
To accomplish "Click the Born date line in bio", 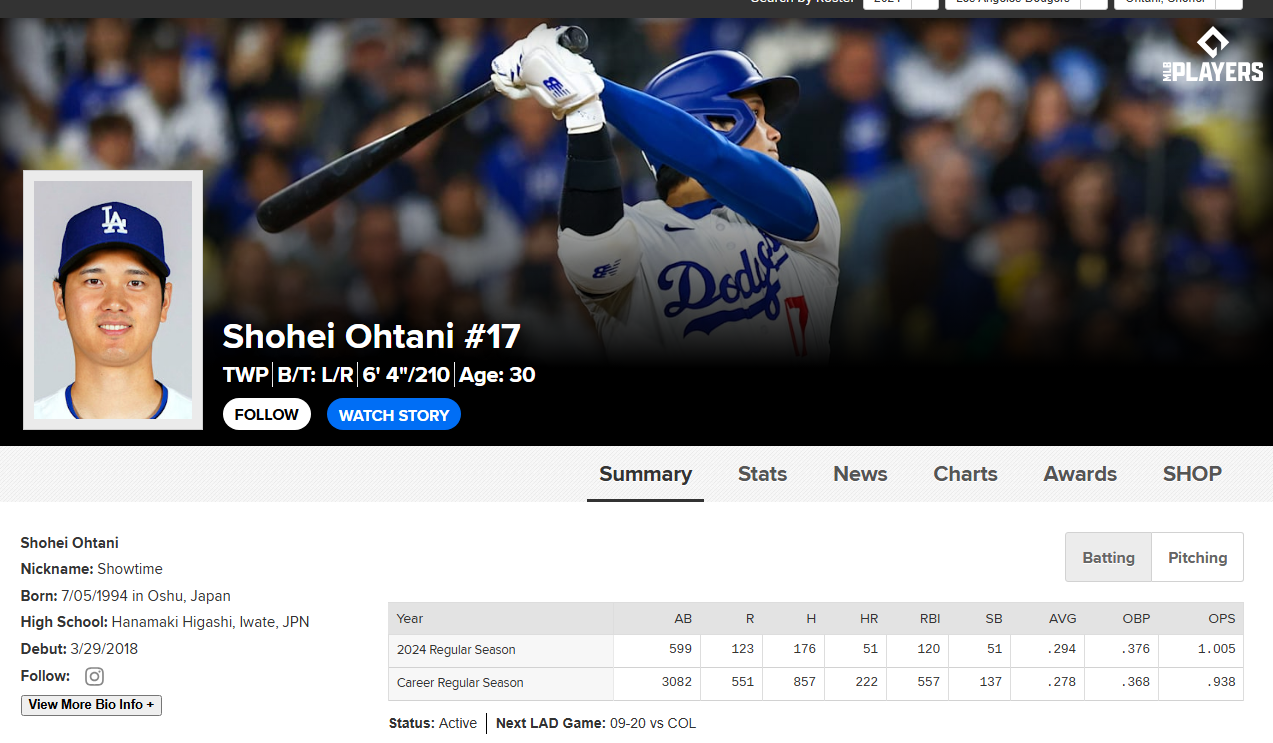I will coord(126,595).
